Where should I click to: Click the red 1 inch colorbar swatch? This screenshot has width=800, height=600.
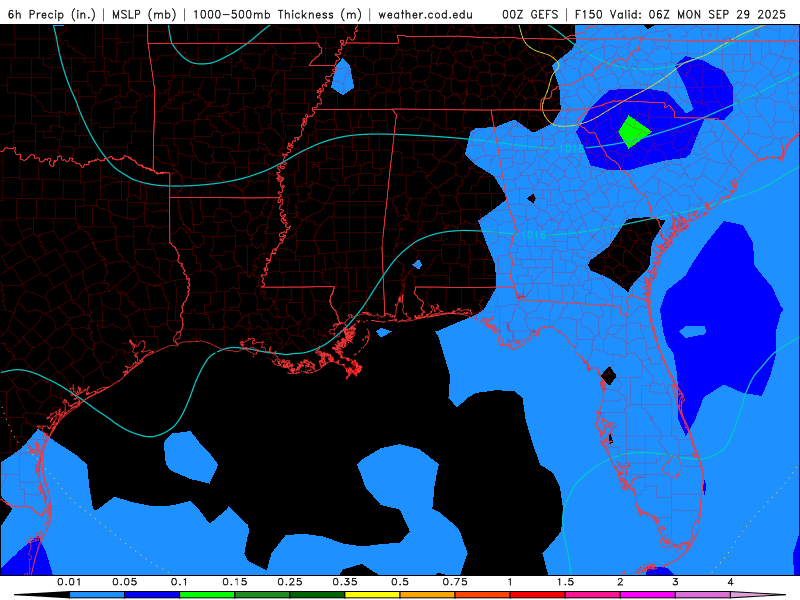[x=538, y=595]
